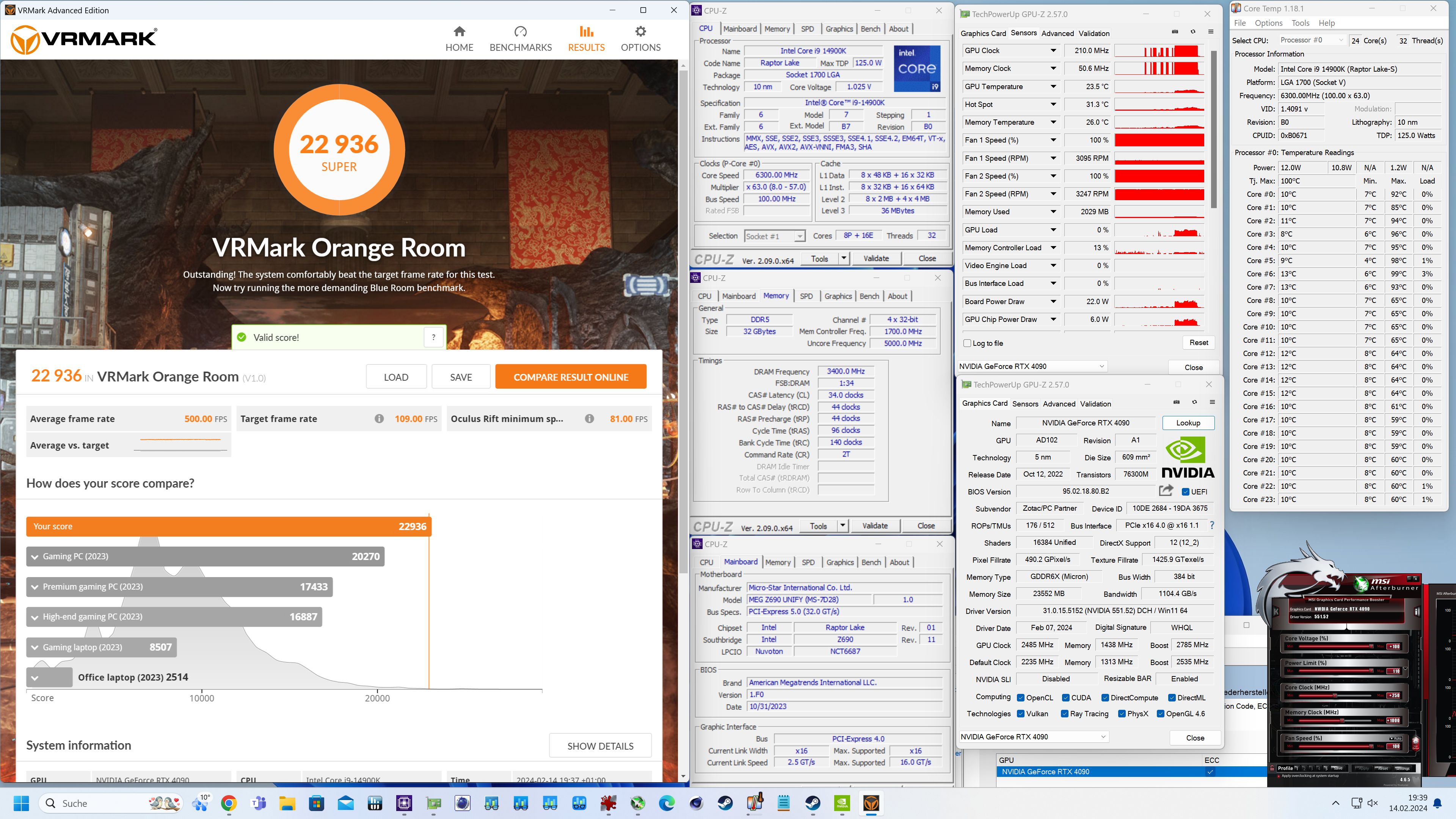The image size is (1456, 819).
Task: Toggle DirectML checkbox in GPU-Z
Action: tap(1172, 698)
